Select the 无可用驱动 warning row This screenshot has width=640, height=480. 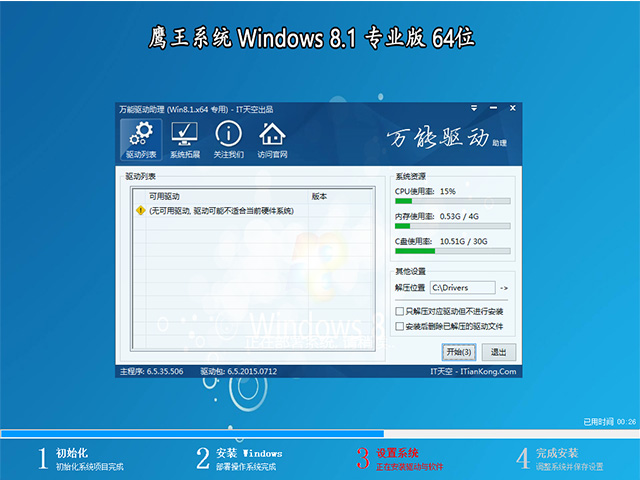pos(253,211)
